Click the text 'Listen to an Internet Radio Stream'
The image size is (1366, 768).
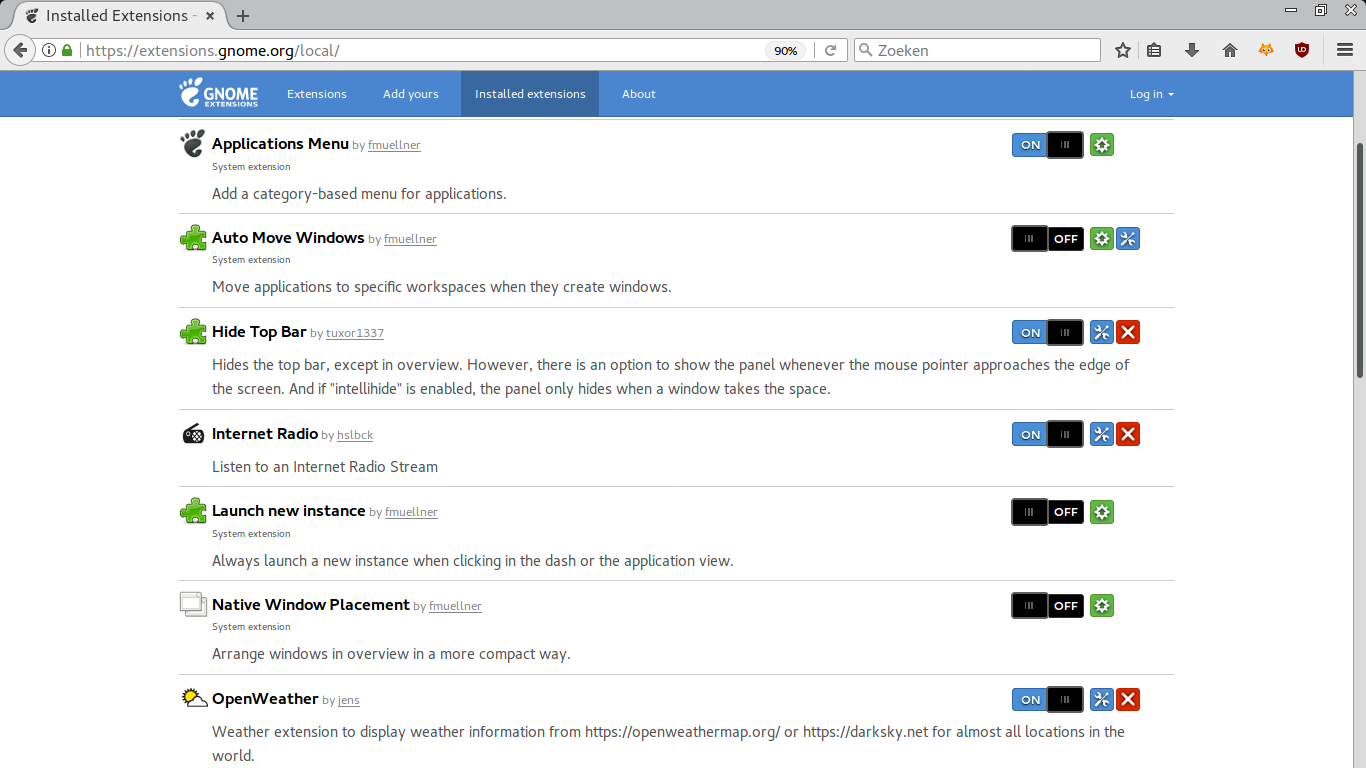point(325,467)
